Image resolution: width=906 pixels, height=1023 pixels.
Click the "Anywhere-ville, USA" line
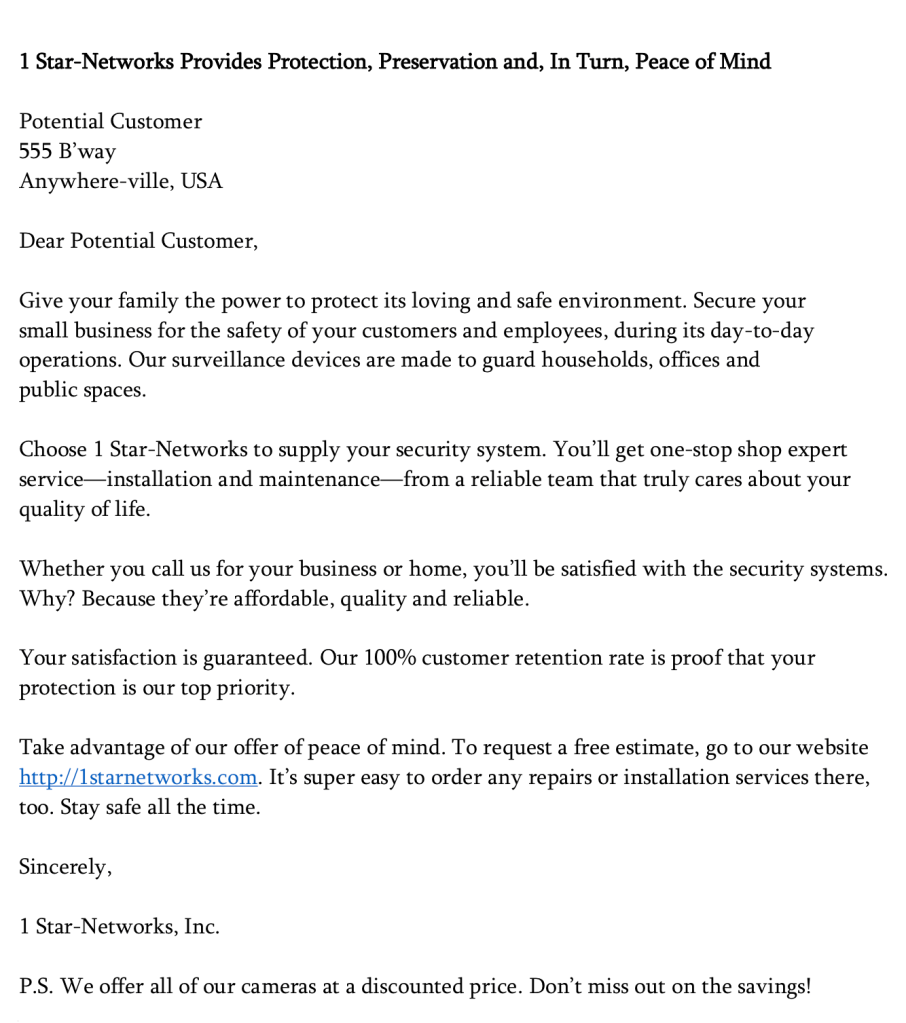120,182
